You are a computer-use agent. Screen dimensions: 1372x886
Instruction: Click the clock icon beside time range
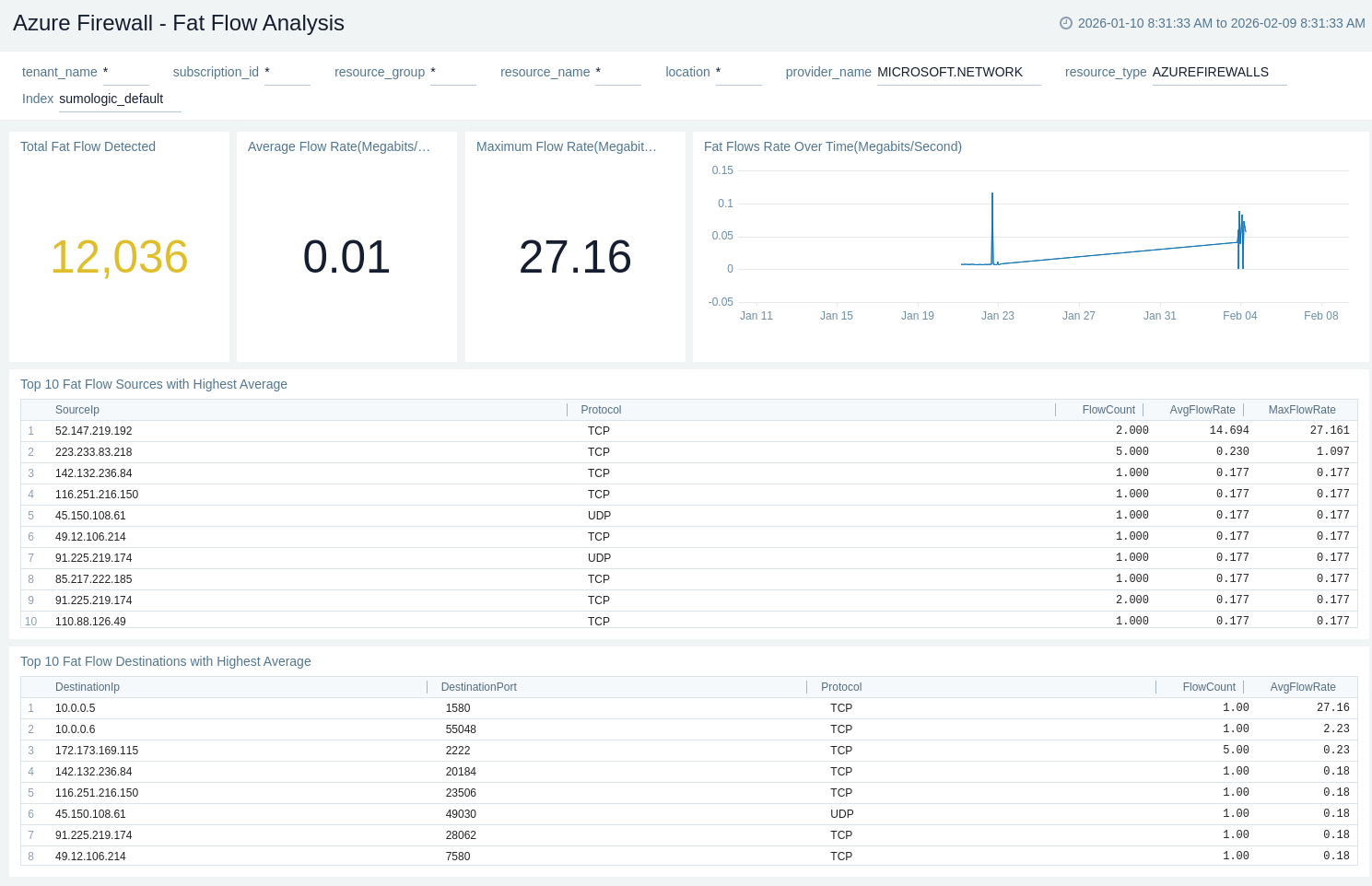pos(1065,23)
